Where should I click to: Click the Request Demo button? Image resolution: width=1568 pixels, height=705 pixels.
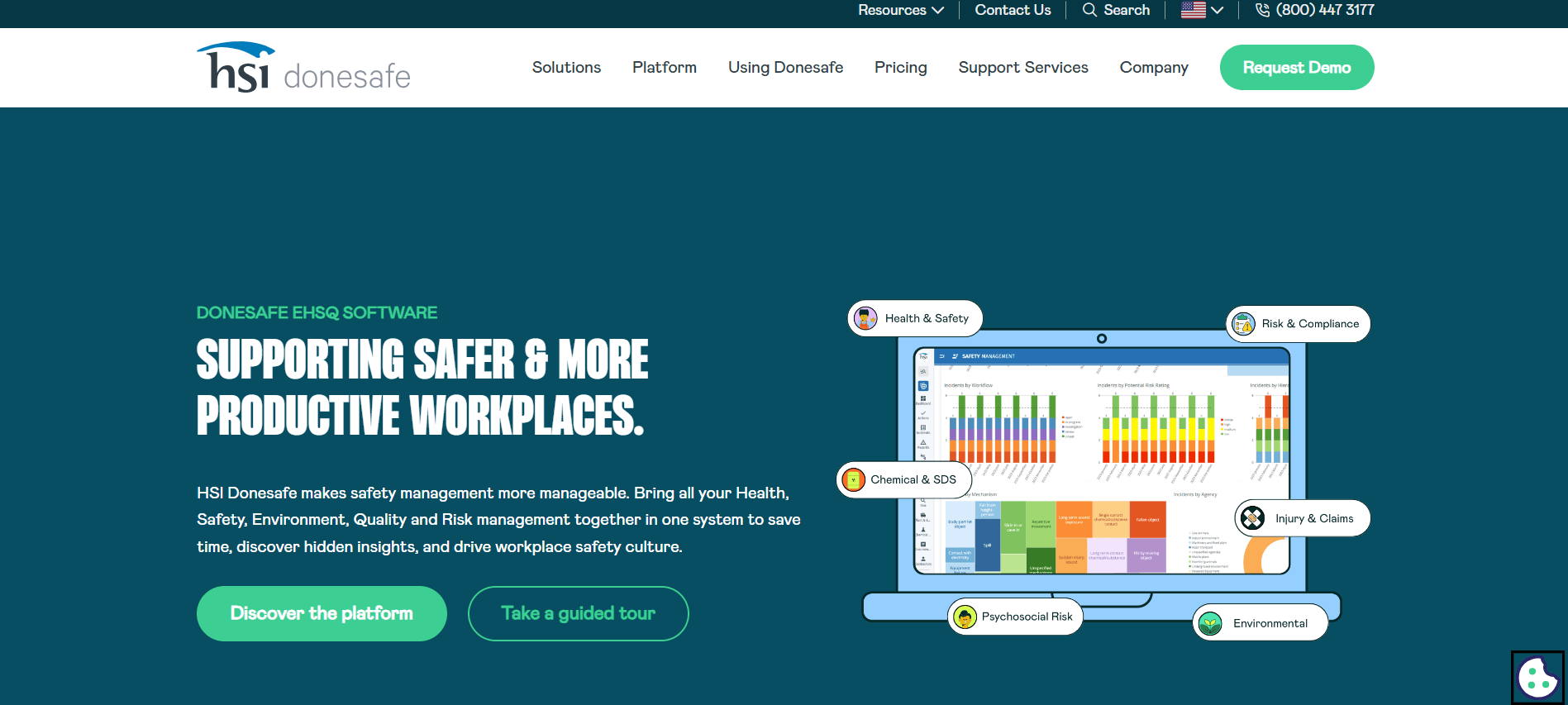(x=1297, y=67)
